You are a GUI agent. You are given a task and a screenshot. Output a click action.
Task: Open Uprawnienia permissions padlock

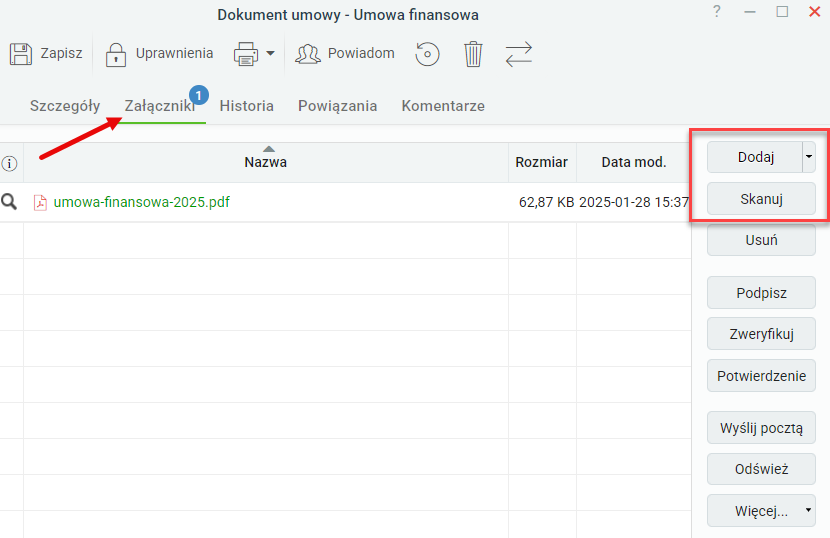click(115, 55)
